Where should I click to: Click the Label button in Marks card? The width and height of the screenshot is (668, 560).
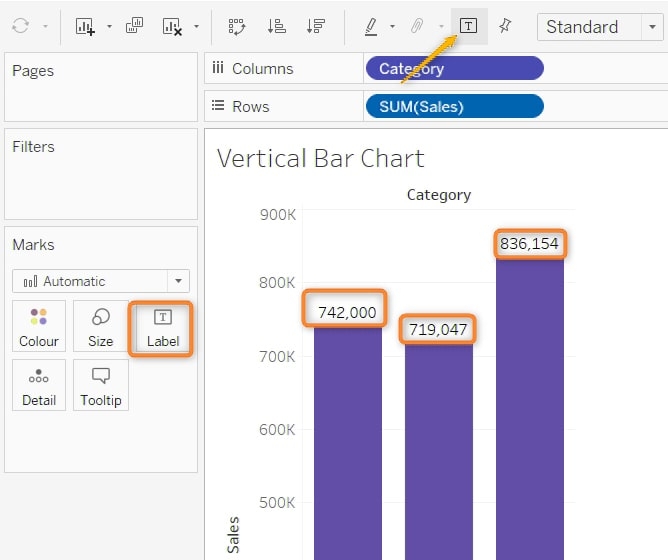pyautogui.click(x=162, y=328)
